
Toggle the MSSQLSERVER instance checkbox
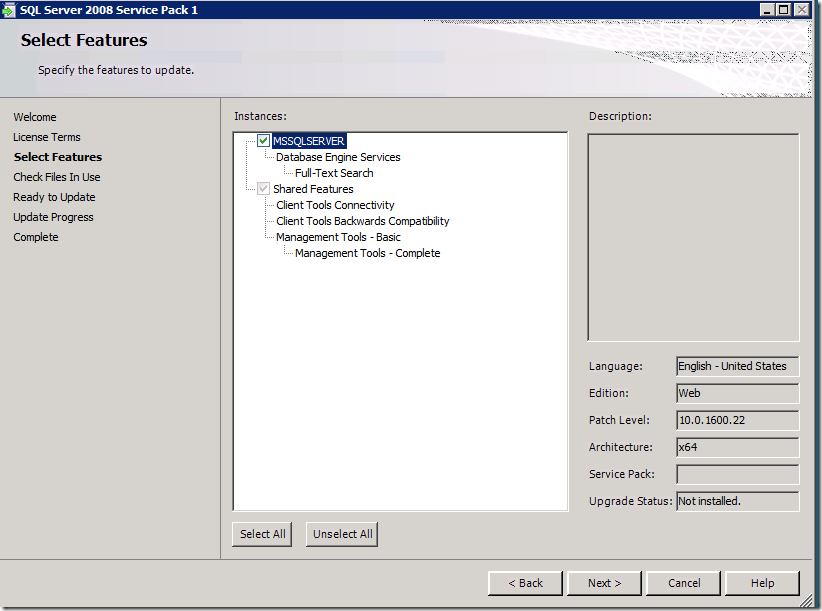click(x=263, y=140)
